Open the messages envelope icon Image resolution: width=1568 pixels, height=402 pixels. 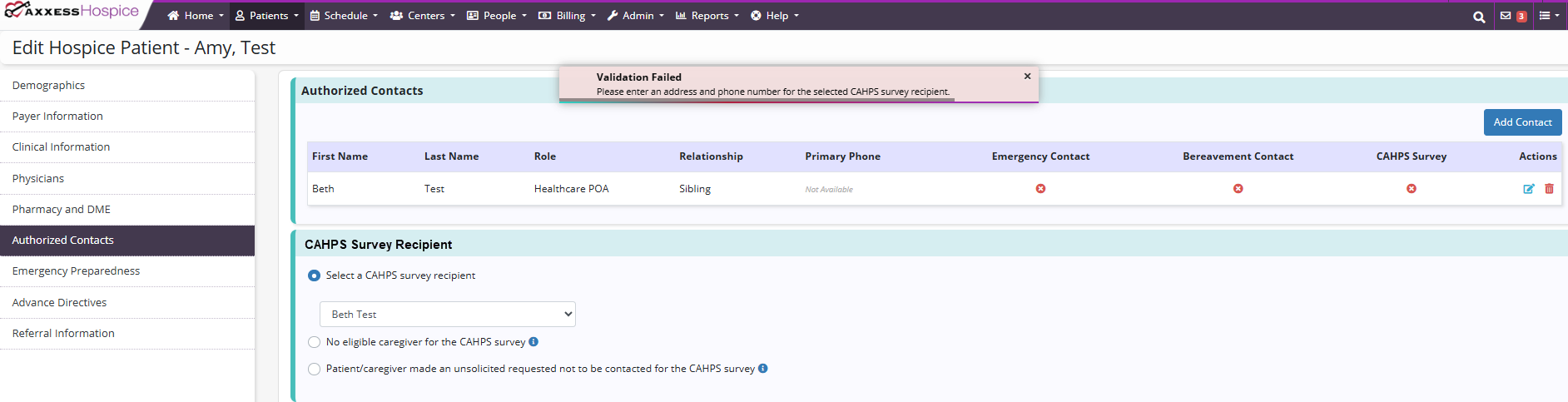click(x=1506, y=16)
